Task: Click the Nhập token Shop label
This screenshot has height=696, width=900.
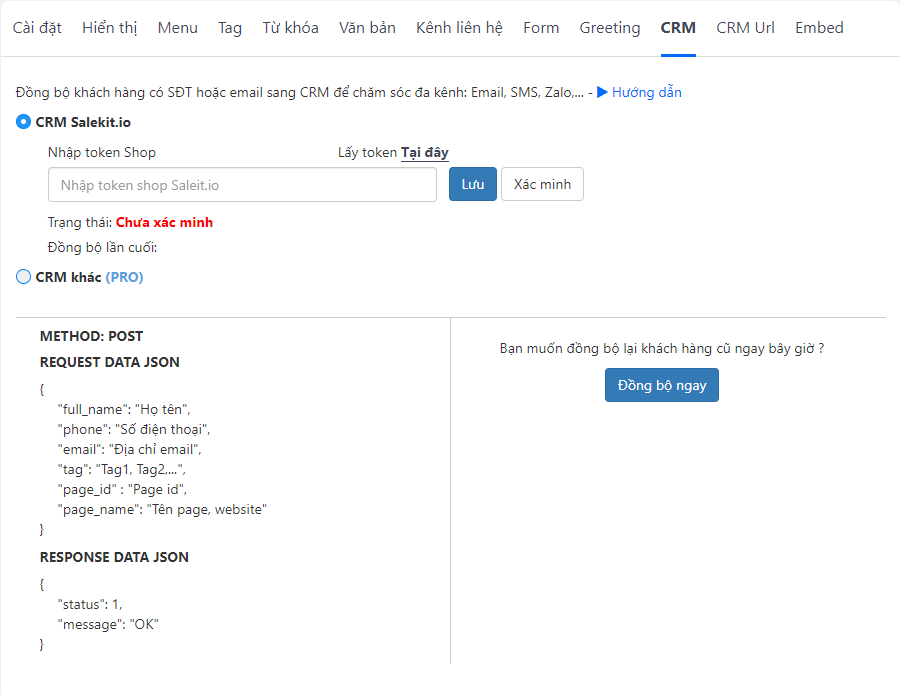Action: pyautogui.click(x=102, y=153)
